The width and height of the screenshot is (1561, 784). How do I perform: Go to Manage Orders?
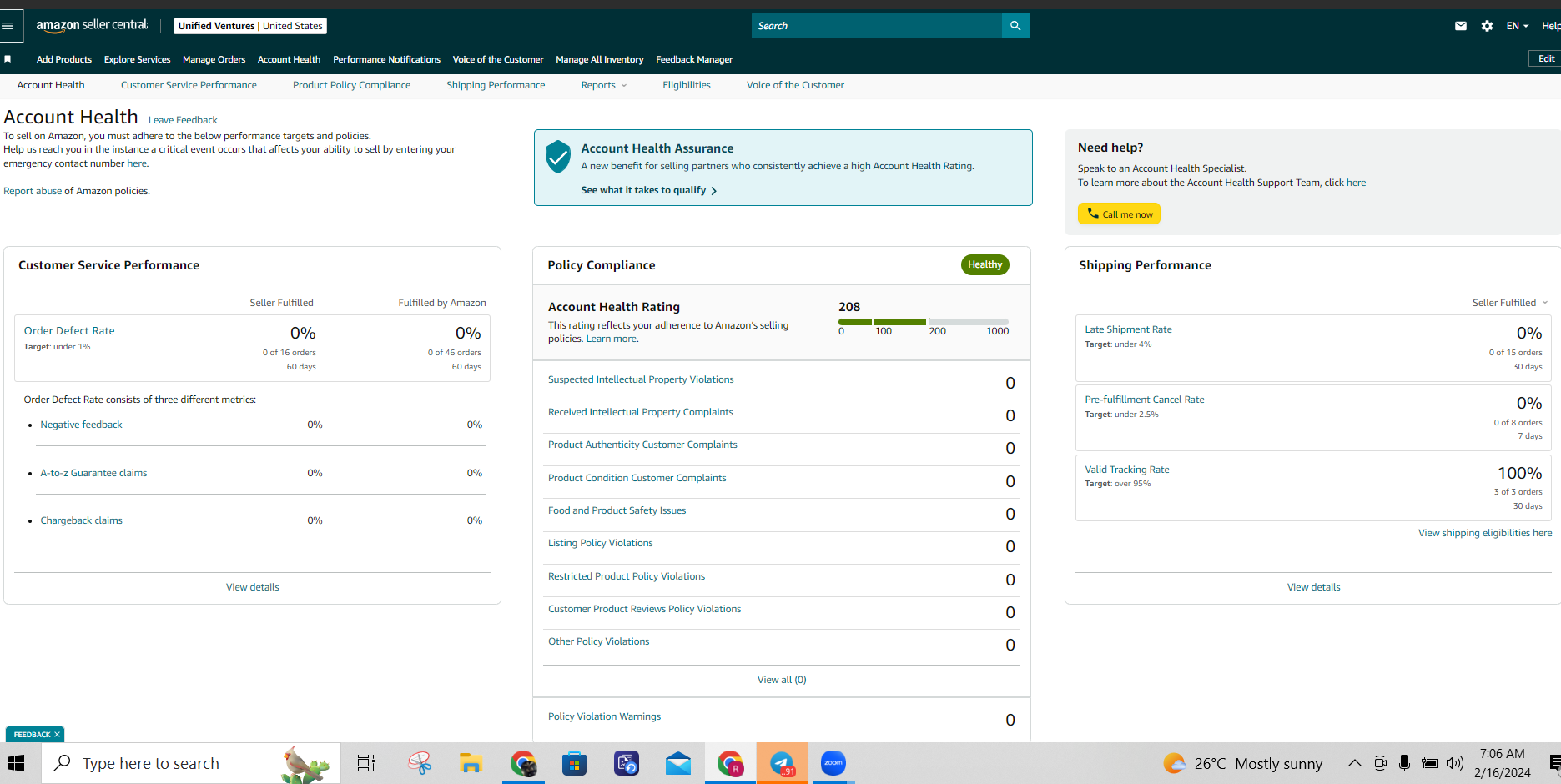(x=214, y=59)
